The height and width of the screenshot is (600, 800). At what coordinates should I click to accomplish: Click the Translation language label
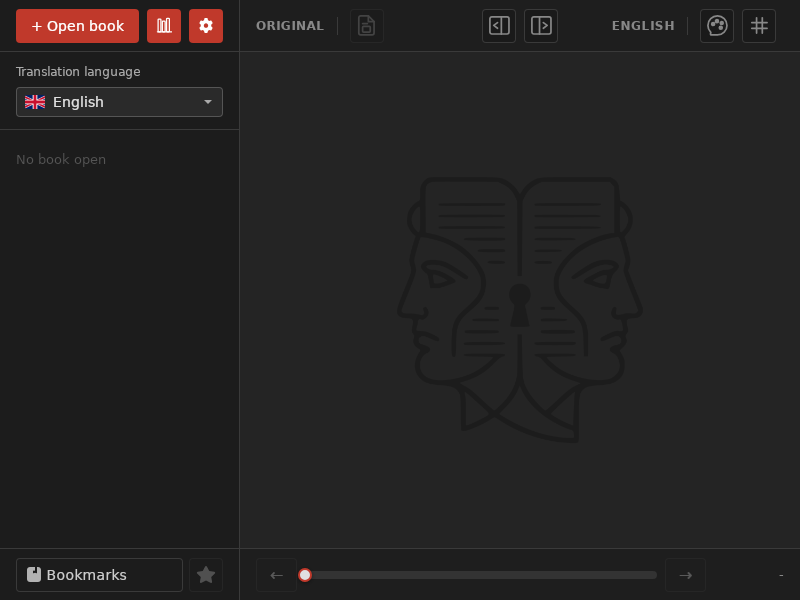click(x=78, y=72)
